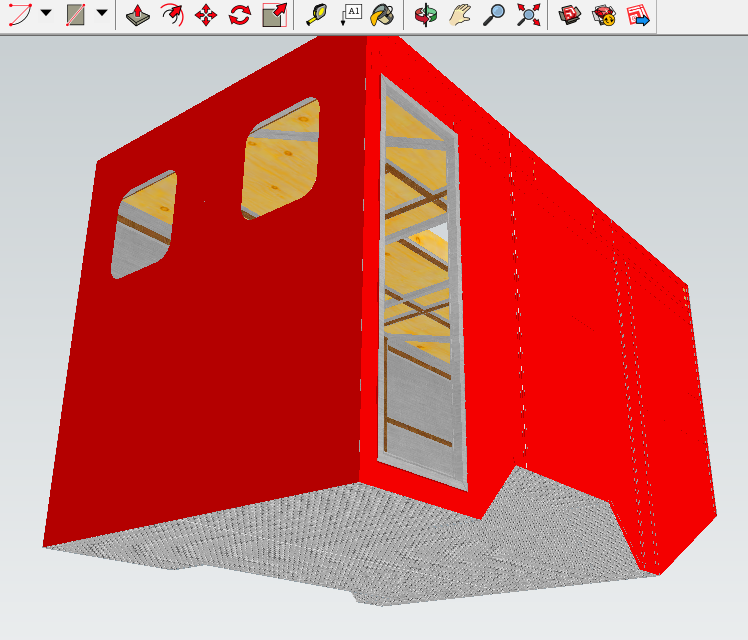Screen dimensions: 748x640
Task: Open the 3D Warehouse icon
Action: click(x=570, y=15)
